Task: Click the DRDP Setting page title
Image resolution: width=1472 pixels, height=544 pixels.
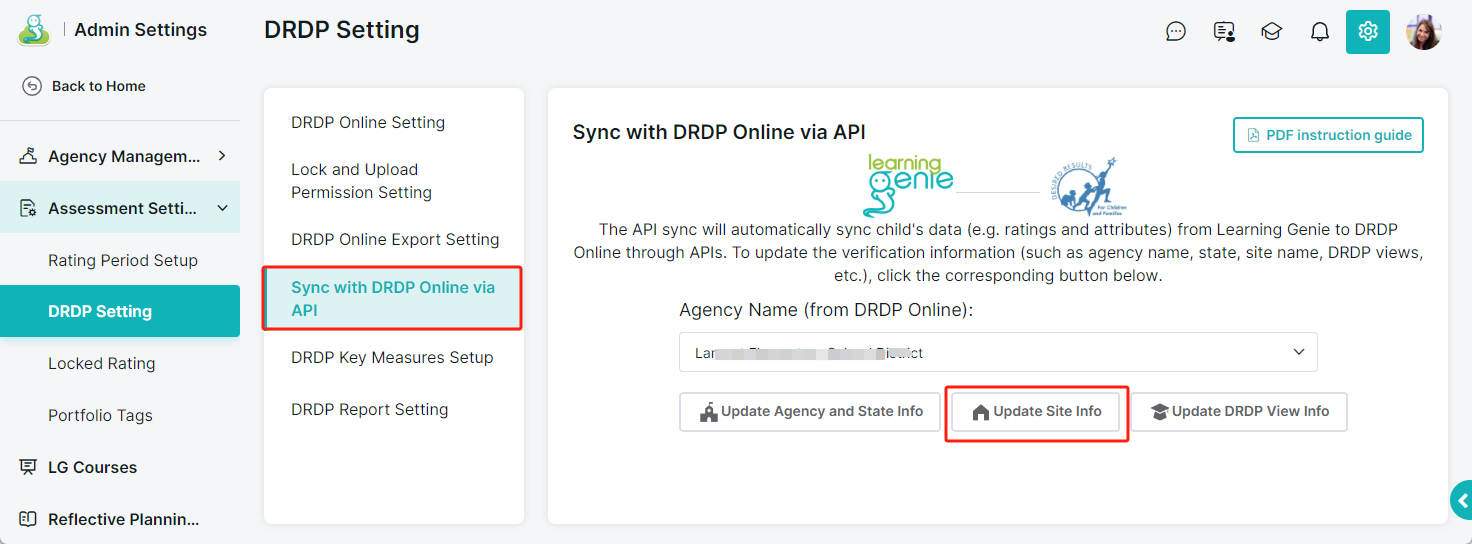Action: pos(342,31)
